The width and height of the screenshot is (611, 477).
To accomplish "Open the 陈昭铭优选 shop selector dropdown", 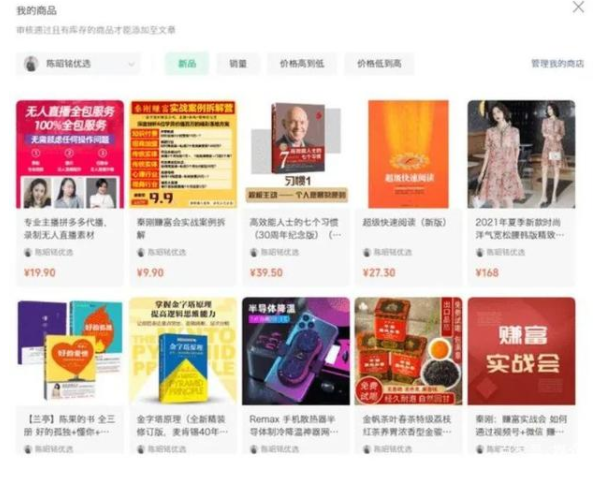I will [x=78, y=64].
